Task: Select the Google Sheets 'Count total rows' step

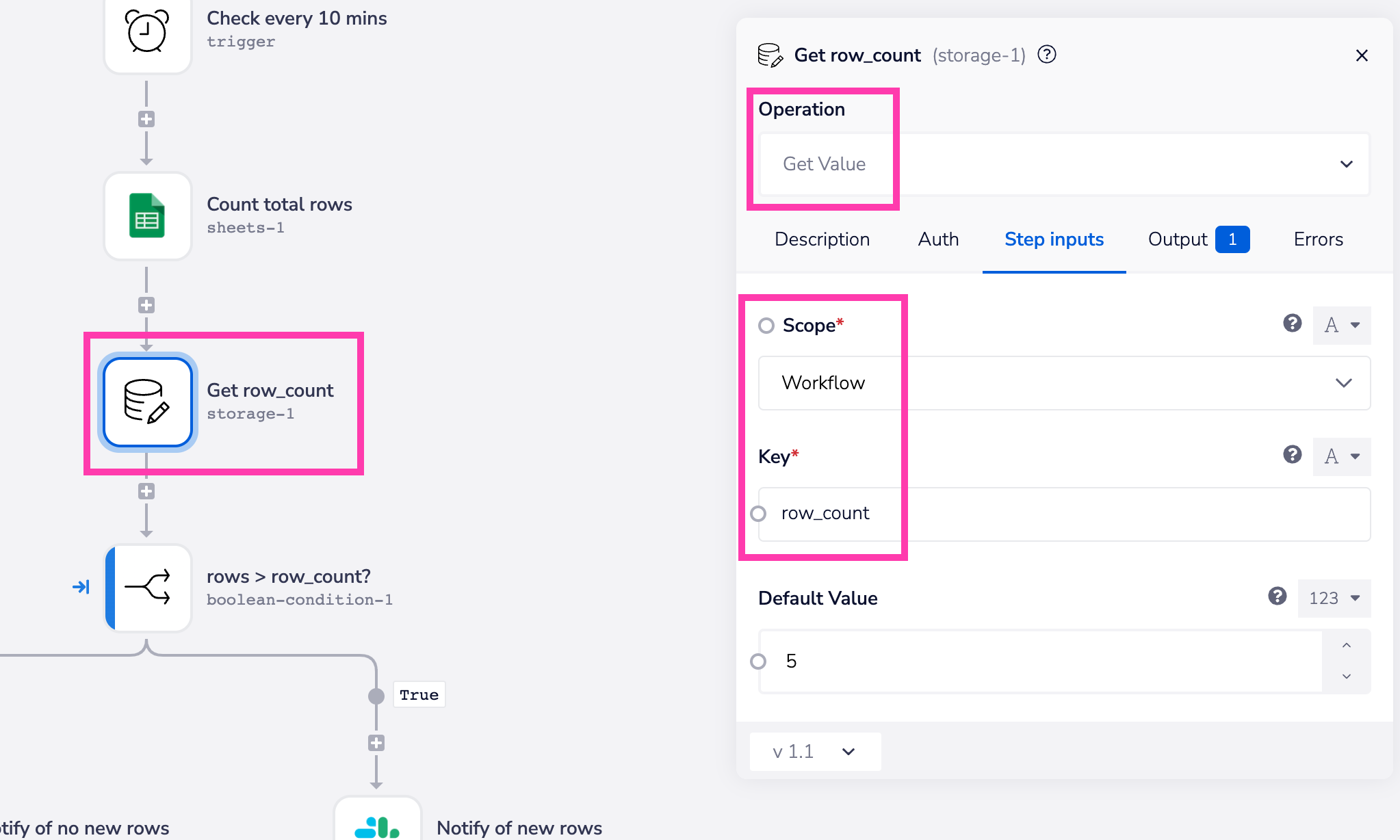Action: (147, 216)
